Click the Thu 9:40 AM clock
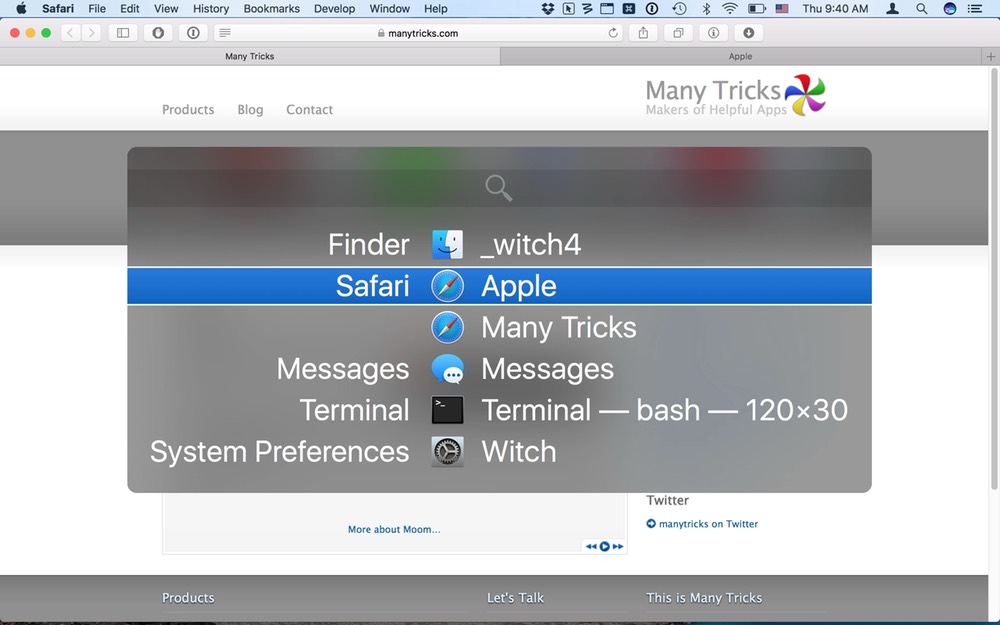Image resolution: width=1000 pixels, height=625 pixels. 835,9
